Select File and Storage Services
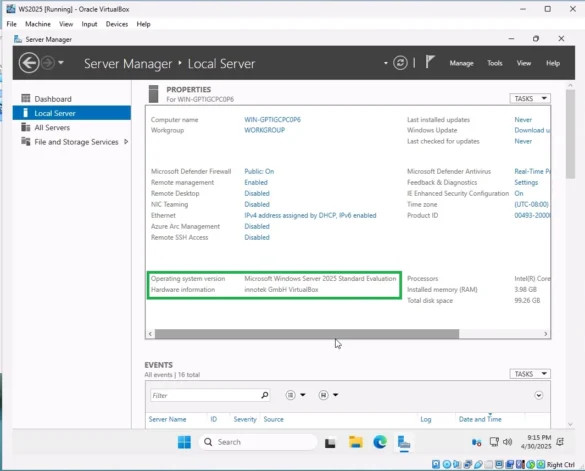This screenshot has width=585, height=471. point(76,142)
